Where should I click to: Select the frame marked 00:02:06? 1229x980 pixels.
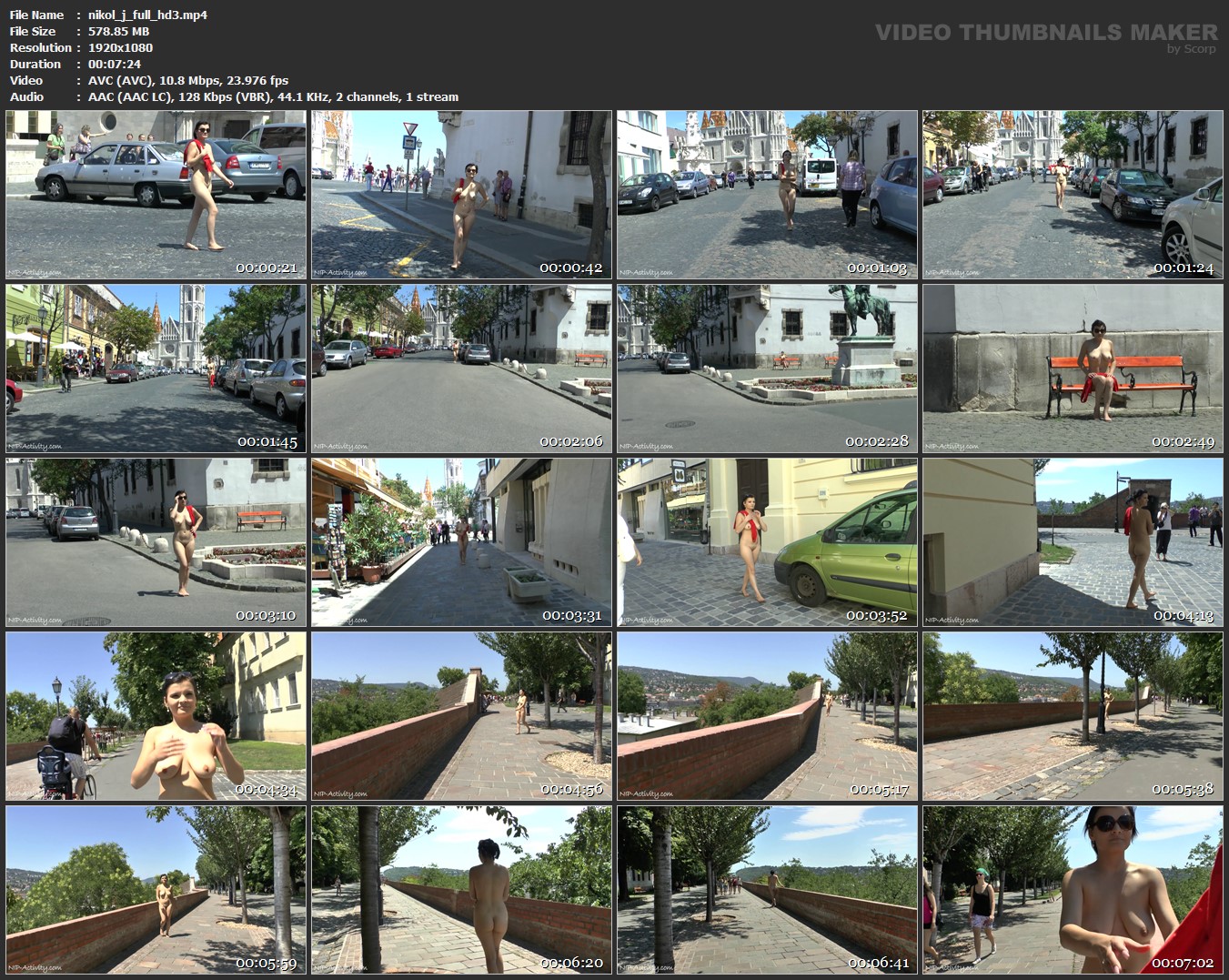(x=461, y=369)
